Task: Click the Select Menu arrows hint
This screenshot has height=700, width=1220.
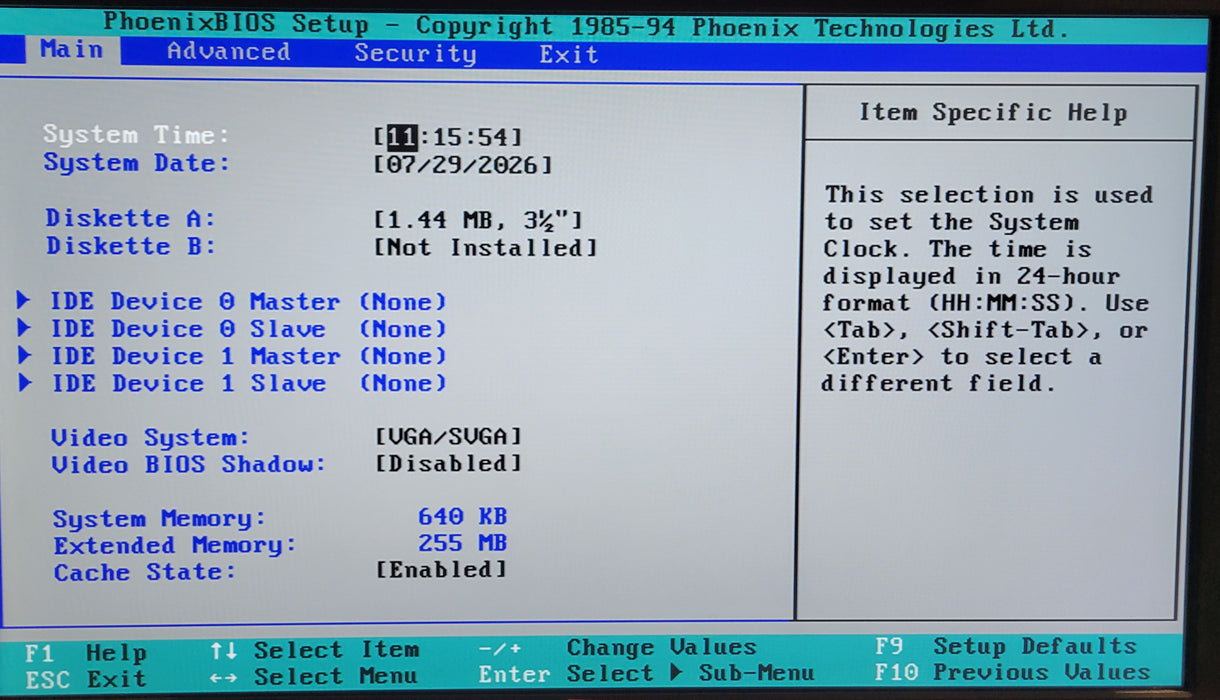Action: [314, 677]
